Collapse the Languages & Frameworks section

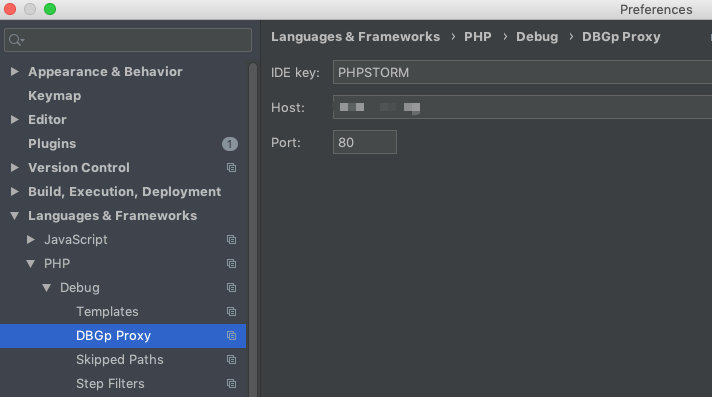pos(15,215)
